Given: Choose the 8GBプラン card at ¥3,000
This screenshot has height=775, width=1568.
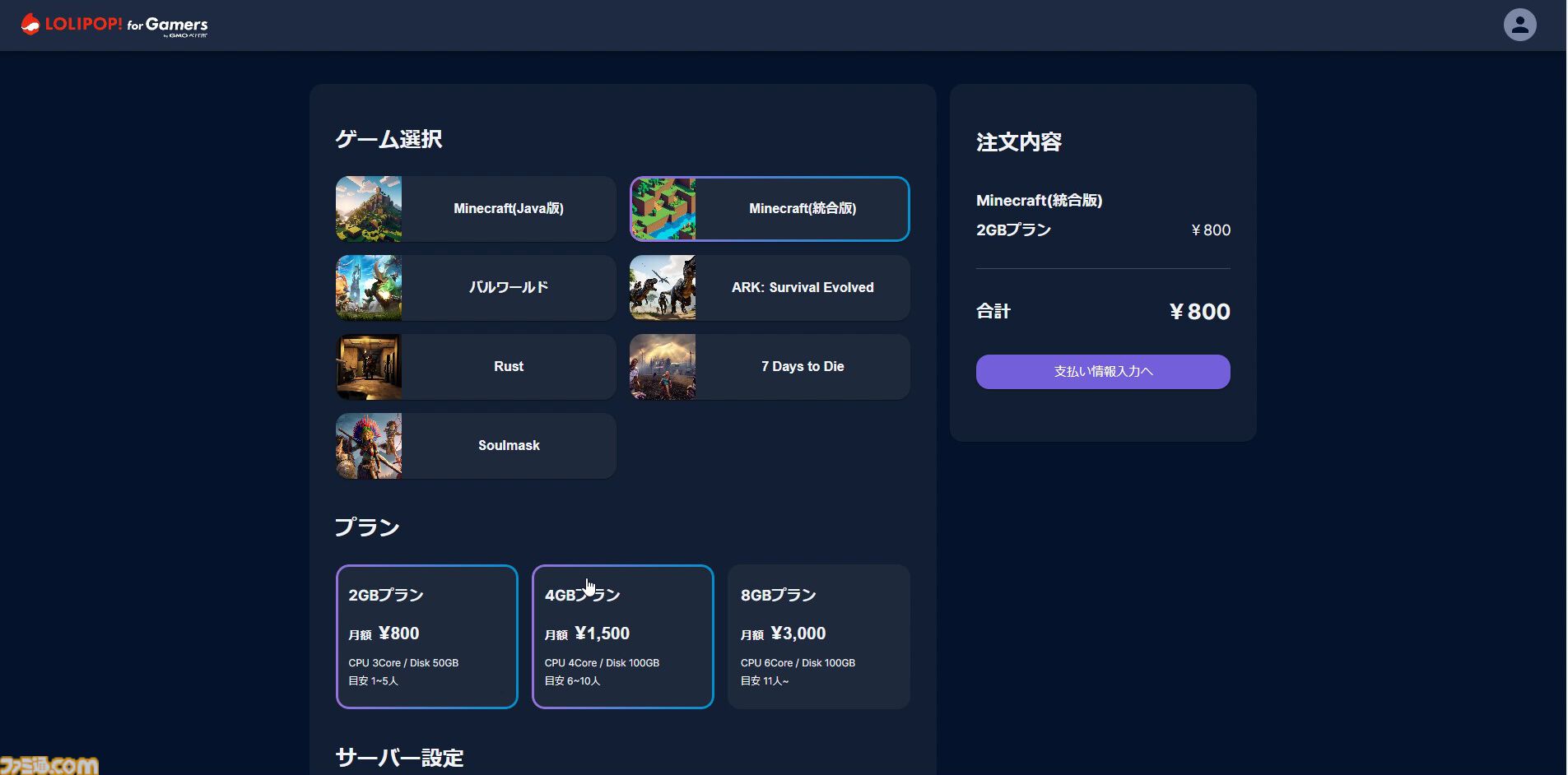Looking at the screenshot, I should (819, 637).
